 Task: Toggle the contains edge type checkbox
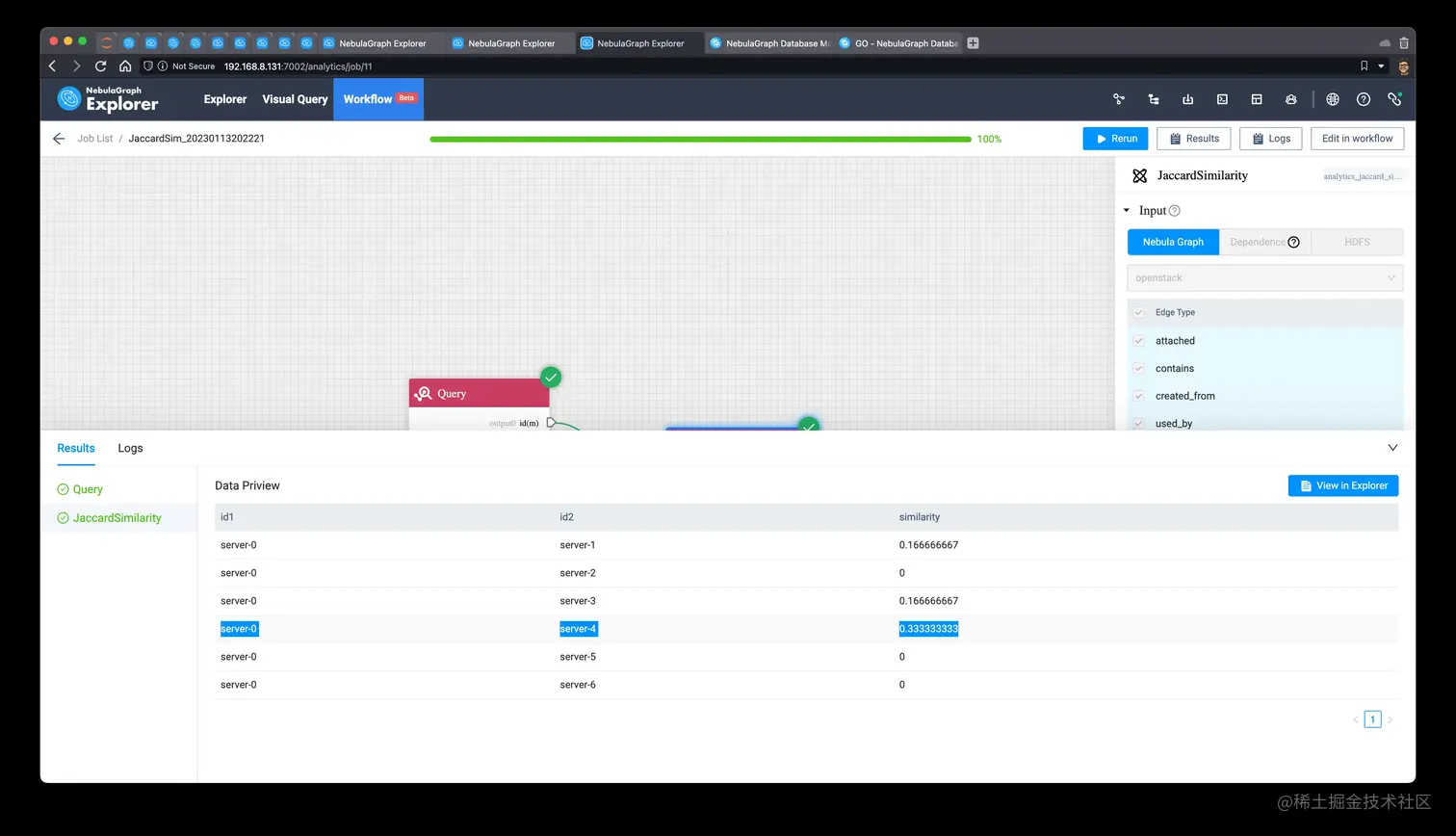click(1139, 369)
